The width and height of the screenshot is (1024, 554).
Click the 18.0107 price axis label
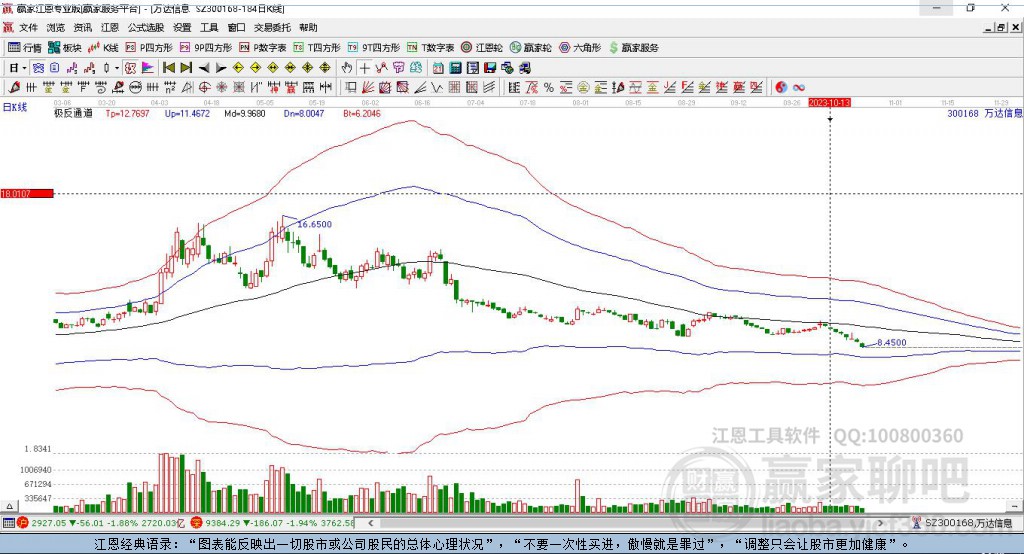click(27, 194)
